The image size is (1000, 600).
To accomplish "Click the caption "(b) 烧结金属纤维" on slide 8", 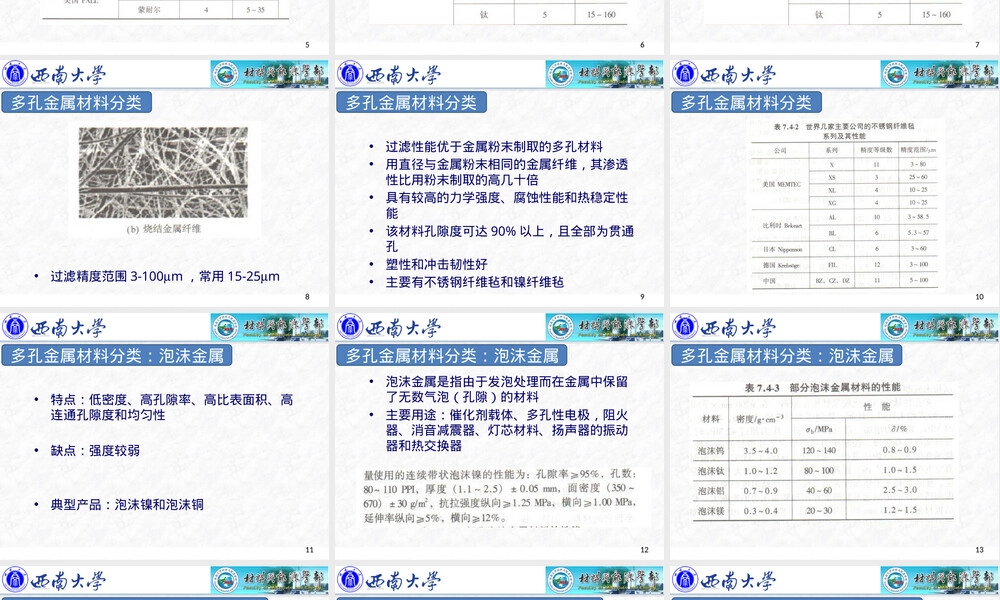I will 163,229.
